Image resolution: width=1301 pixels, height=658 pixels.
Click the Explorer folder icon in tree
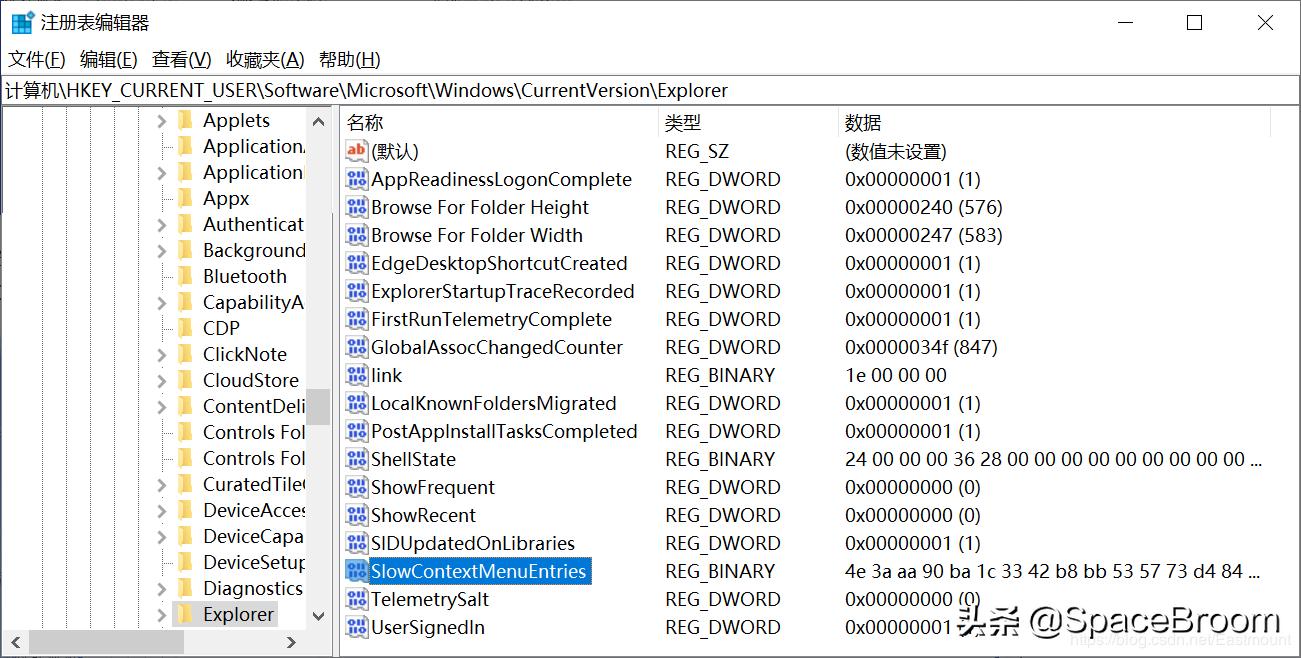185,614
